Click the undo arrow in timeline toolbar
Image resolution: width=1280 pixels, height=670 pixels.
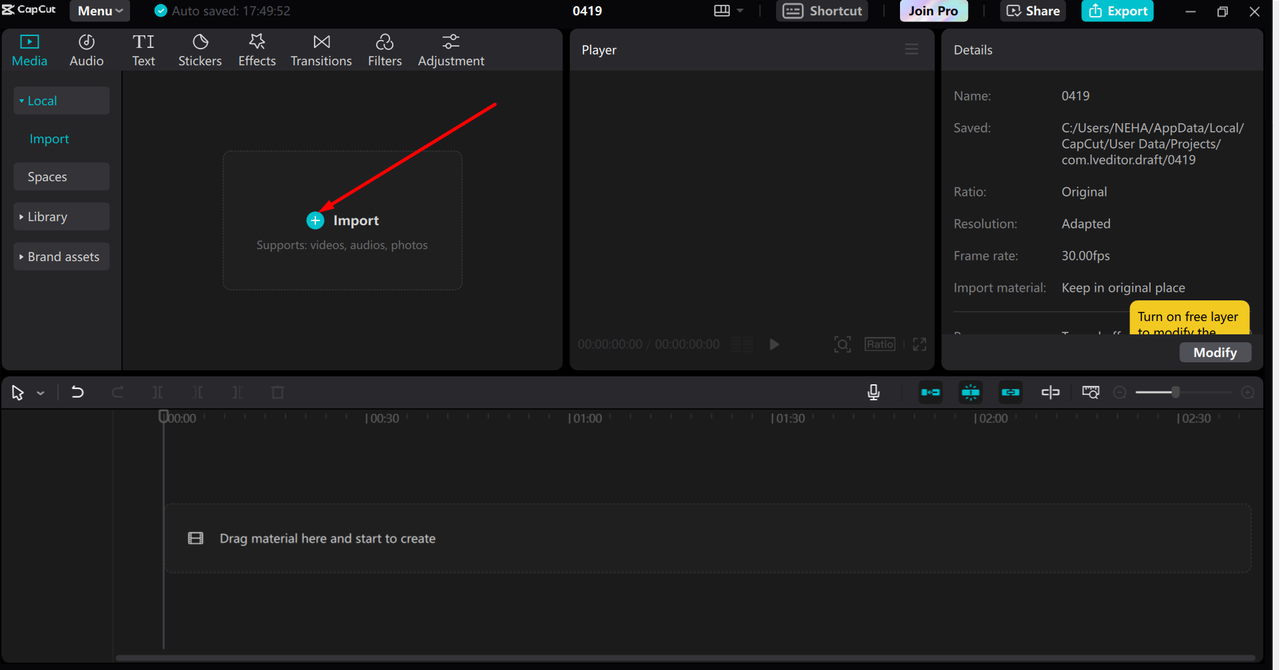click(77, 393)
